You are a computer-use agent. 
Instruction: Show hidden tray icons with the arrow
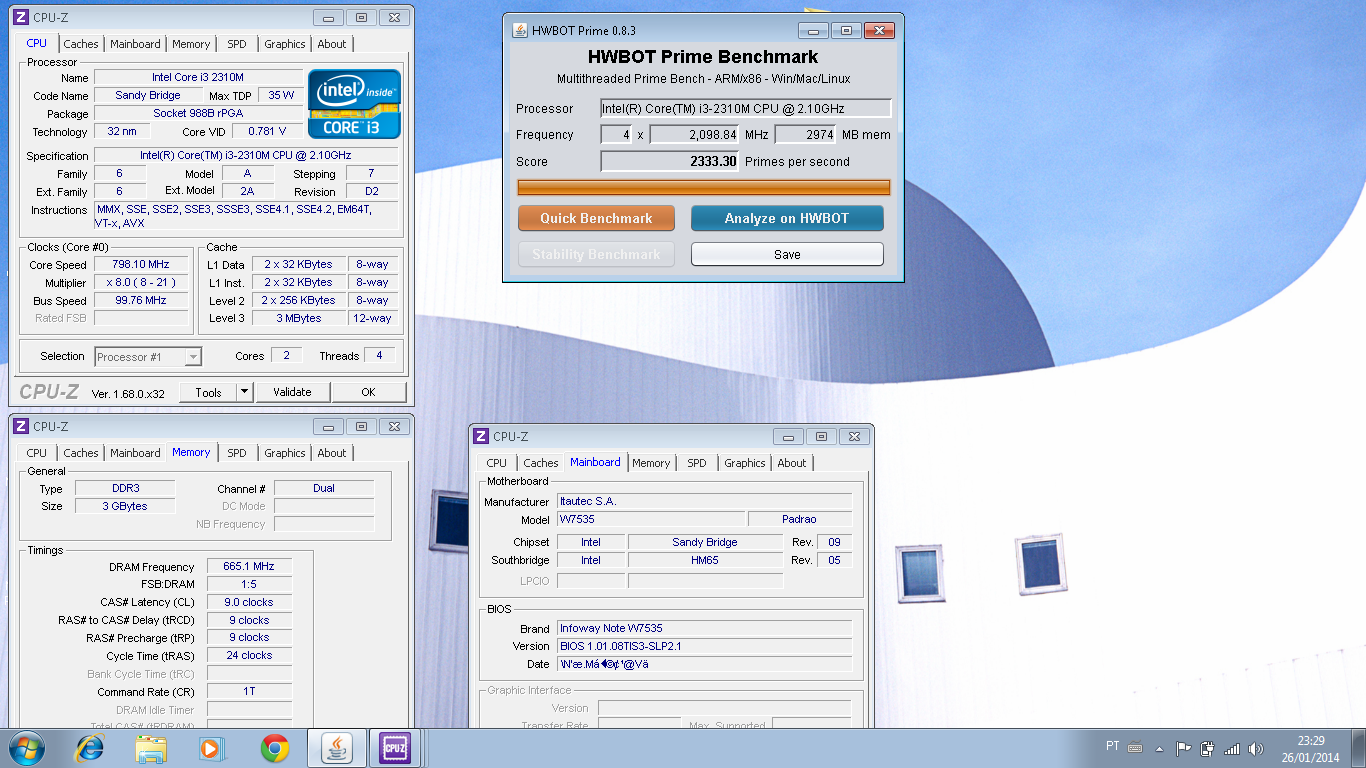[1159, 748]
